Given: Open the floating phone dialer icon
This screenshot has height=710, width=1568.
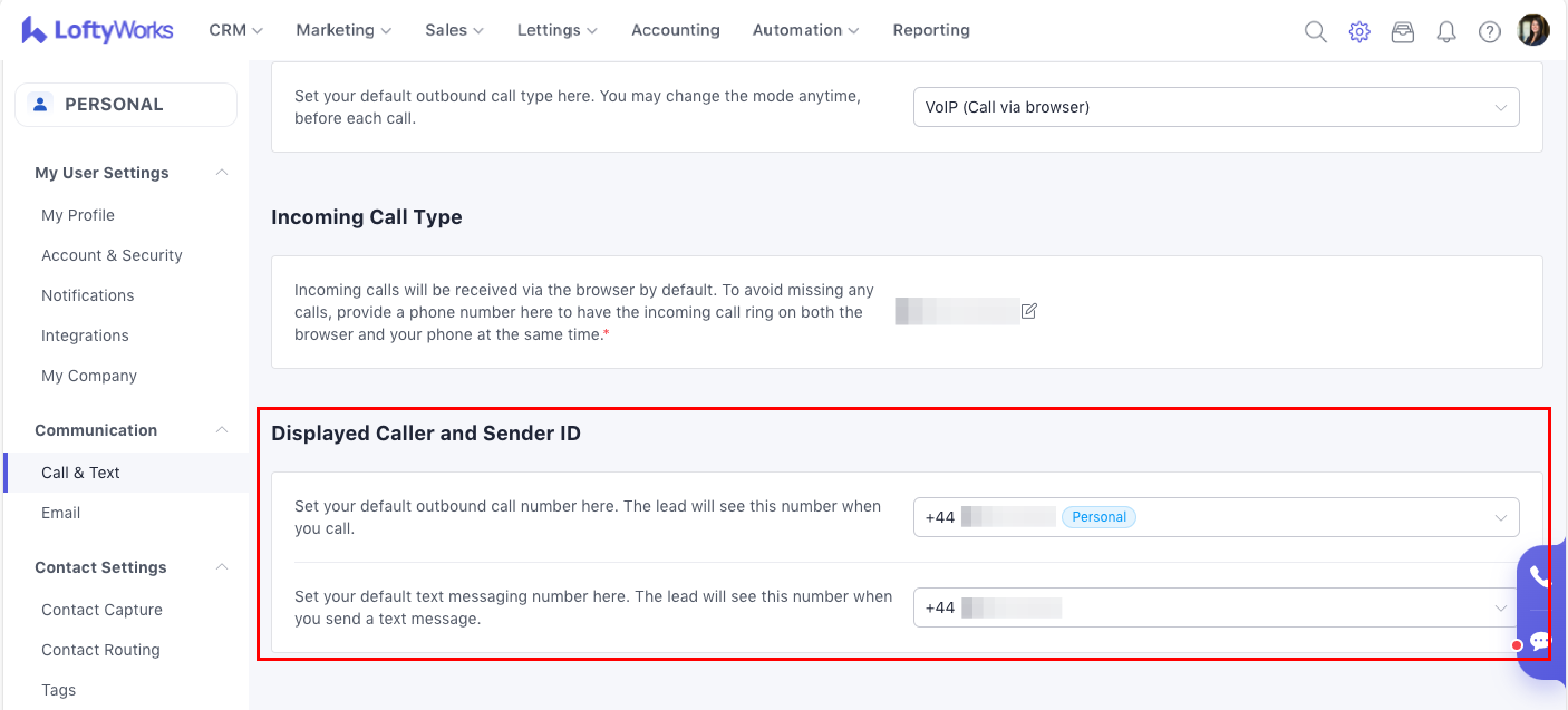Looking at the screenshot, I should click(x=1540, y=577).
